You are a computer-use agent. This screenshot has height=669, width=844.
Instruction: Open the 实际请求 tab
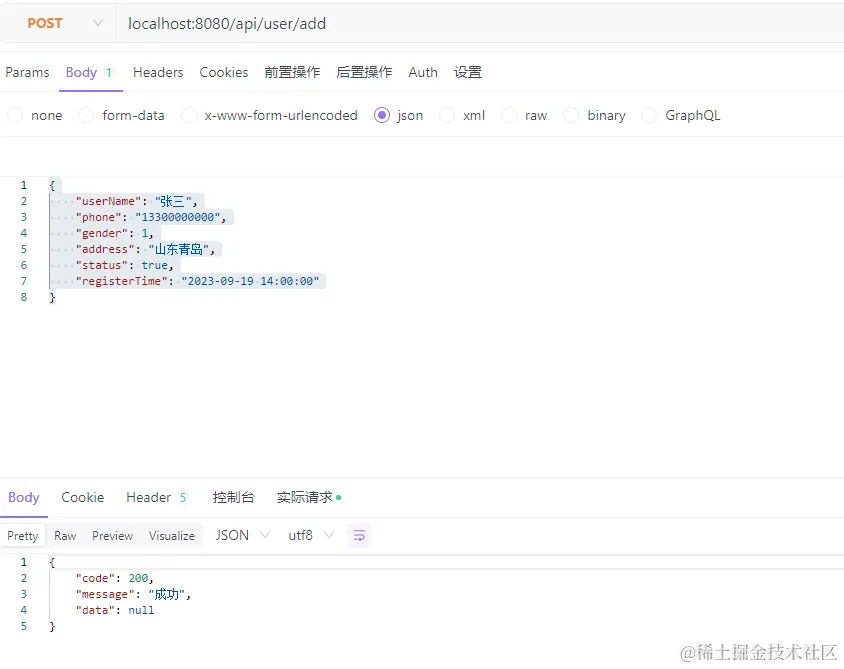coord(308,497)
